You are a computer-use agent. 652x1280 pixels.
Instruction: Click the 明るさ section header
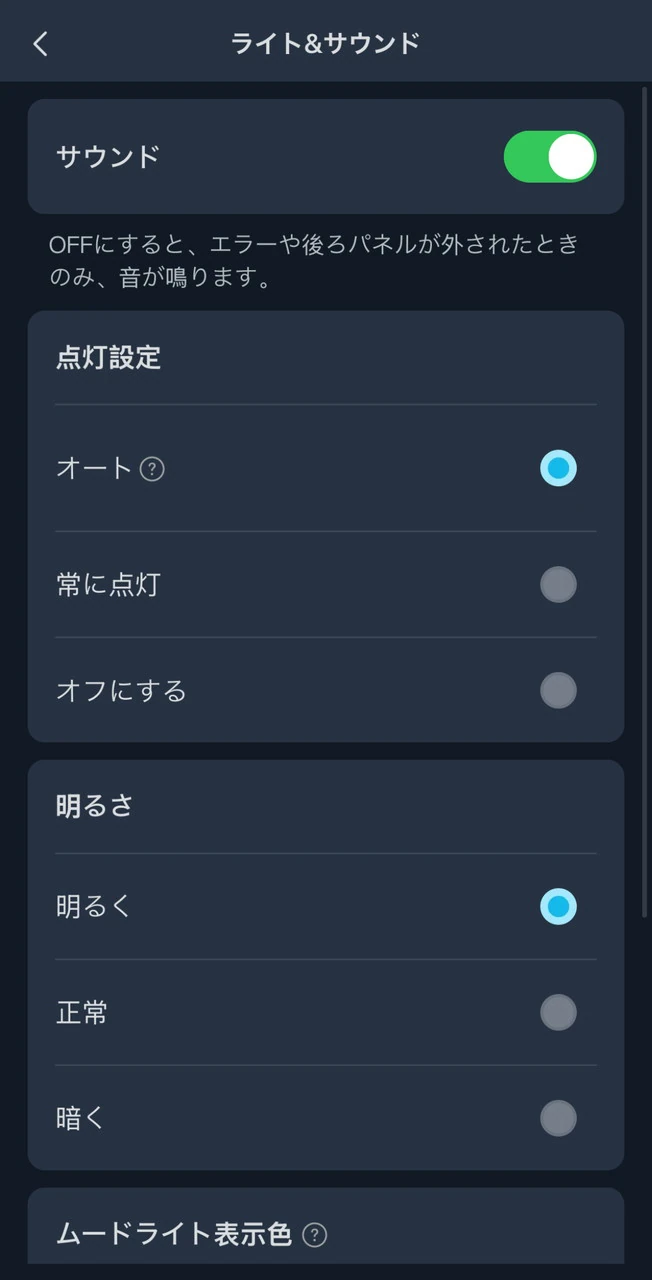click(x=95, y=807)
